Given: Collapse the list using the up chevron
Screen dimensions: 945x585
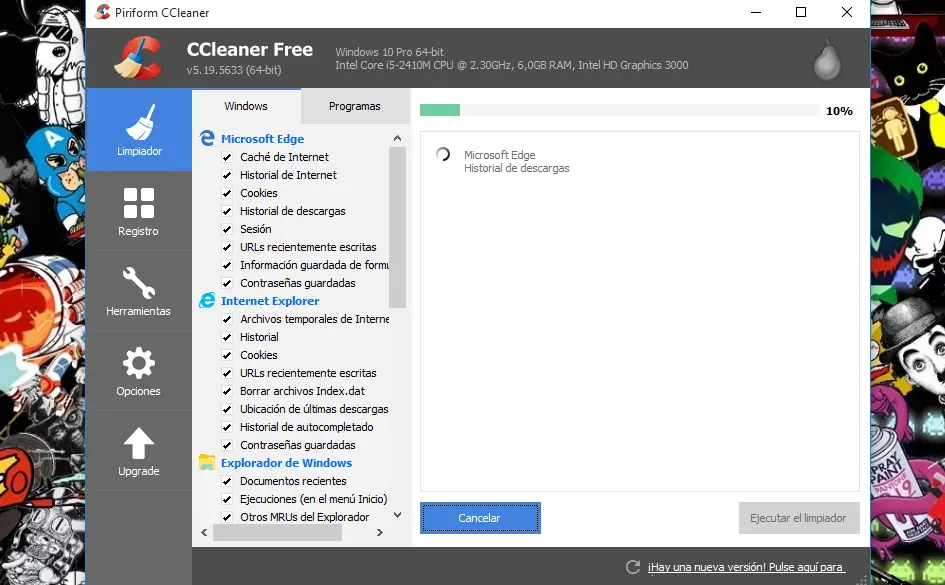Looking at the screenshot, I should tap(397, 137).
